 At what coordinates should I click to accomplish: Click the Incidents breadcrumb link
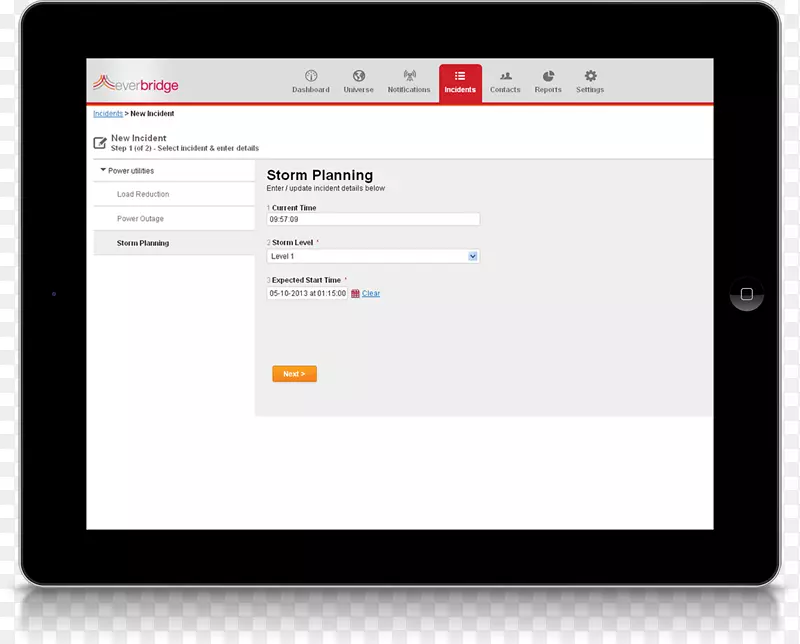click(107, 114)
